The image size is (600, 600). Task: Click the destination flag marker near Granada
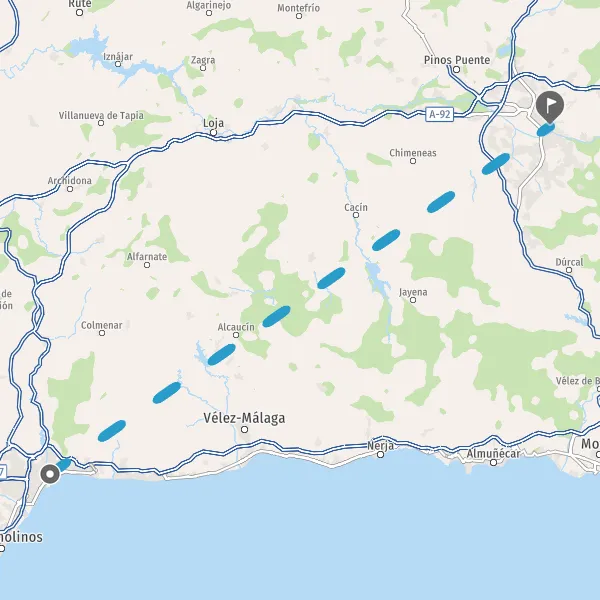(549, 106)
